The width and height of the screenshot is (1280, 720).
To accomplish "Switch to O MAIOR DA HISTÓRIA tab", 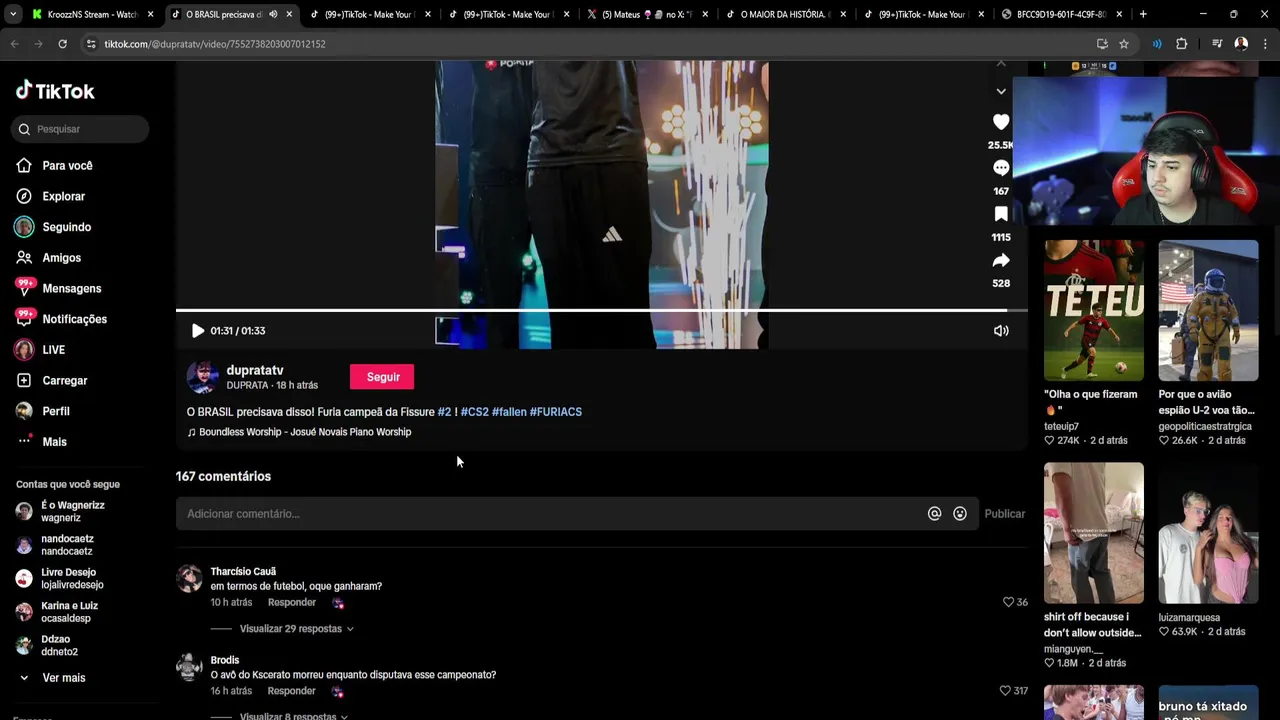I will 785,14.
